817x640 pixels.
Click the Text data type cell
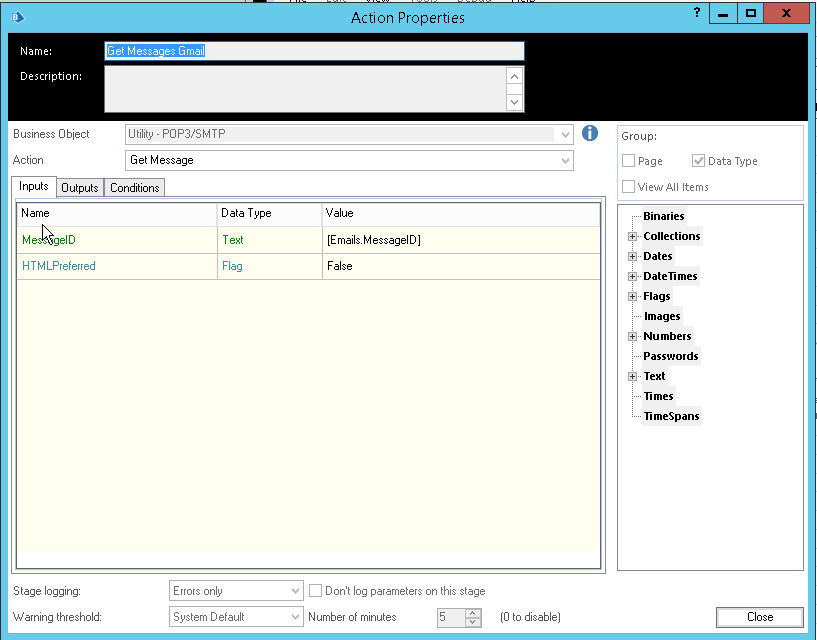[270, 240]
